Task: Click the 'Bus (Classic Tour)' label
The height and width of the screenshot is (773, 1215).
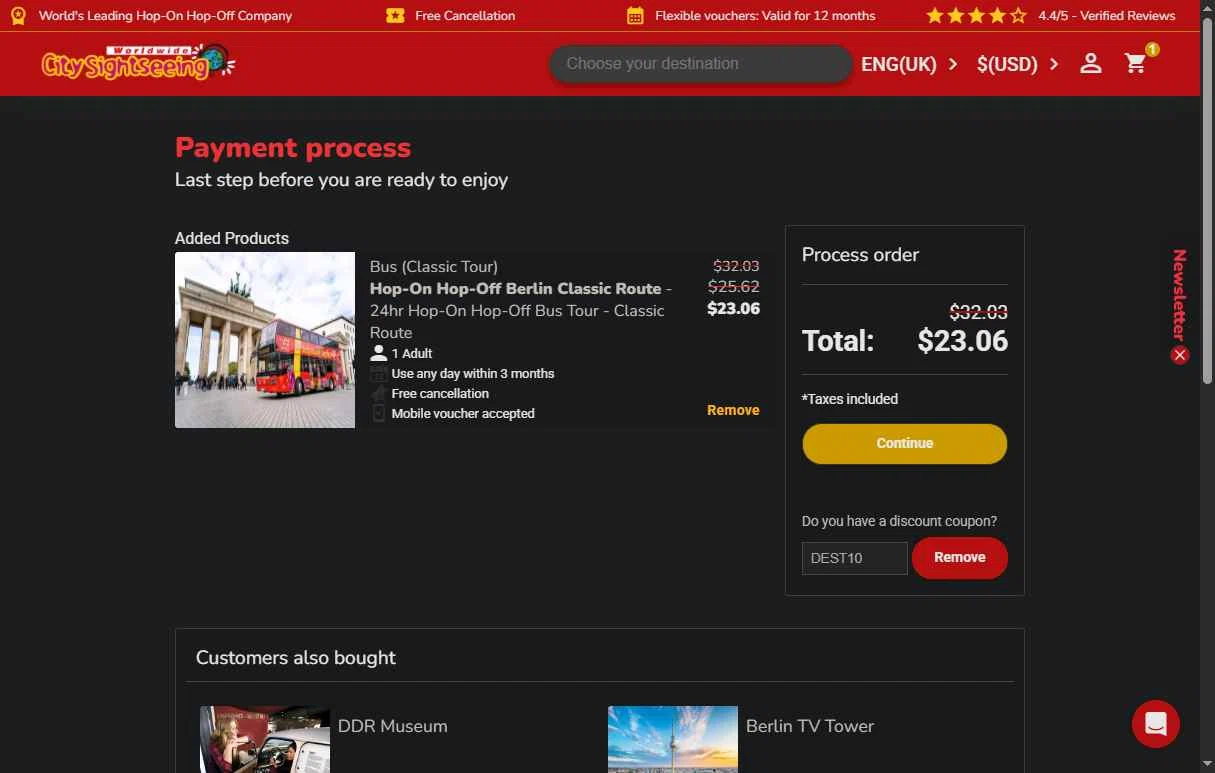Action: pos(434,266)
